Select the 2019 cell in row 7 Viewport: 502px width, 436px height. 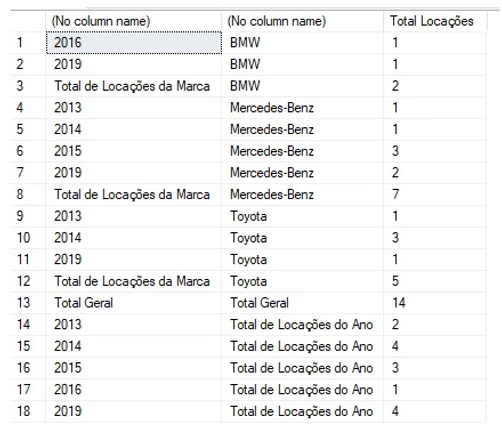(x=134, y=173)
